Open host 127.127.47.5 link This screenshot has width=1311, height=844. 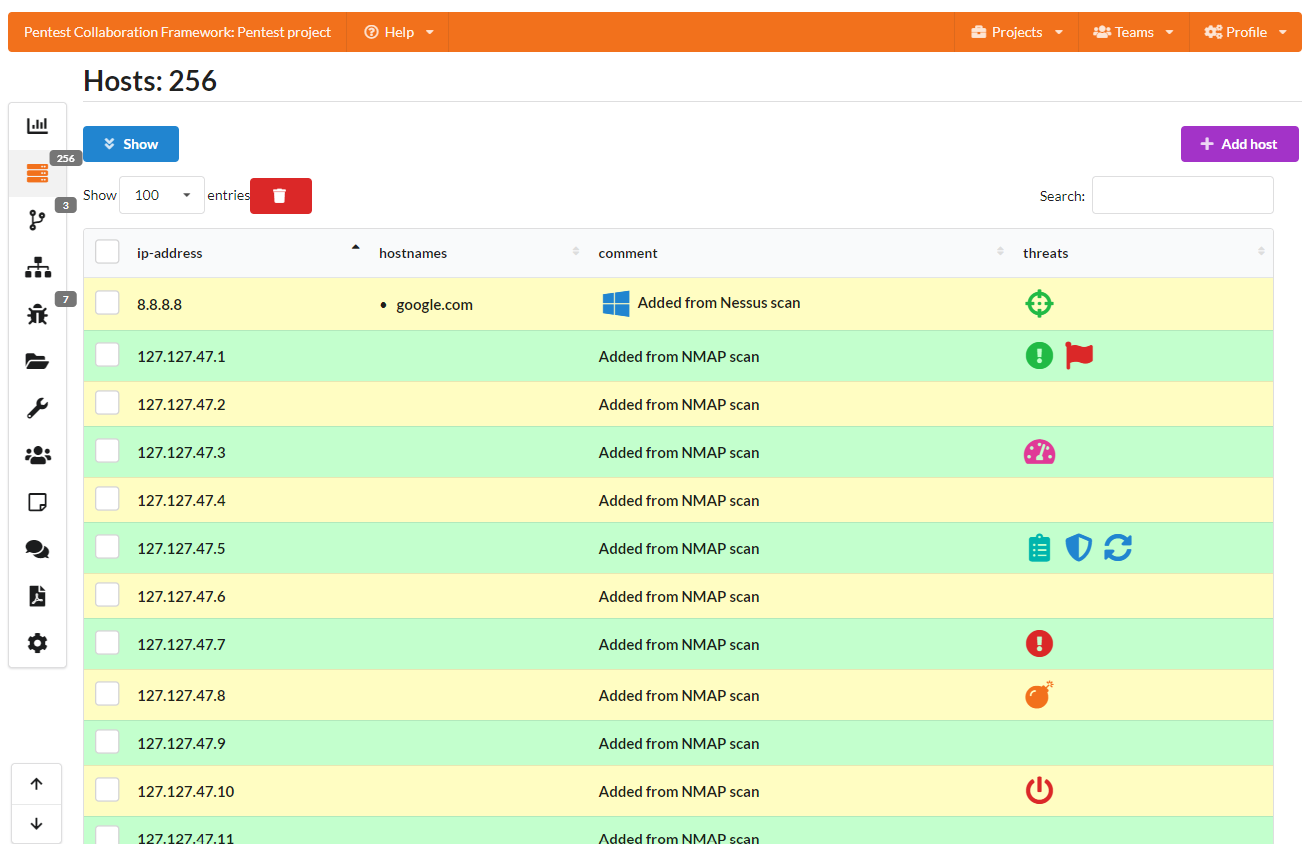point(181,548)
